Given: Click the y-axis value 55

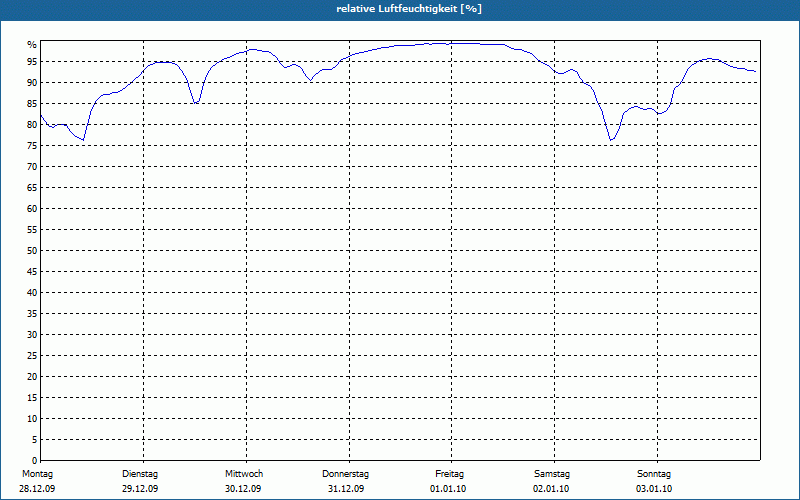Looking at the screenshot, I should (32, 230).
